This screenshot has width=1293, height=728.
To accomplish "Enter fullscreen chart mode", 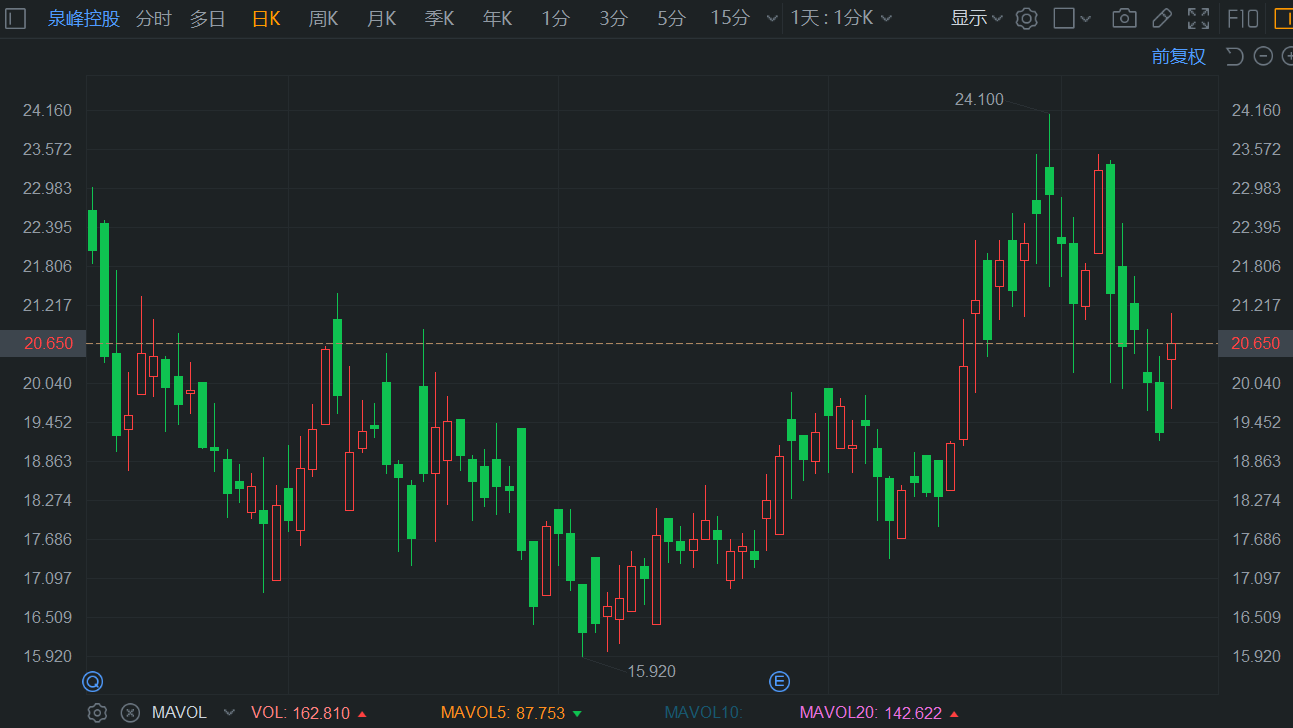I will (x=1197, y=18).
